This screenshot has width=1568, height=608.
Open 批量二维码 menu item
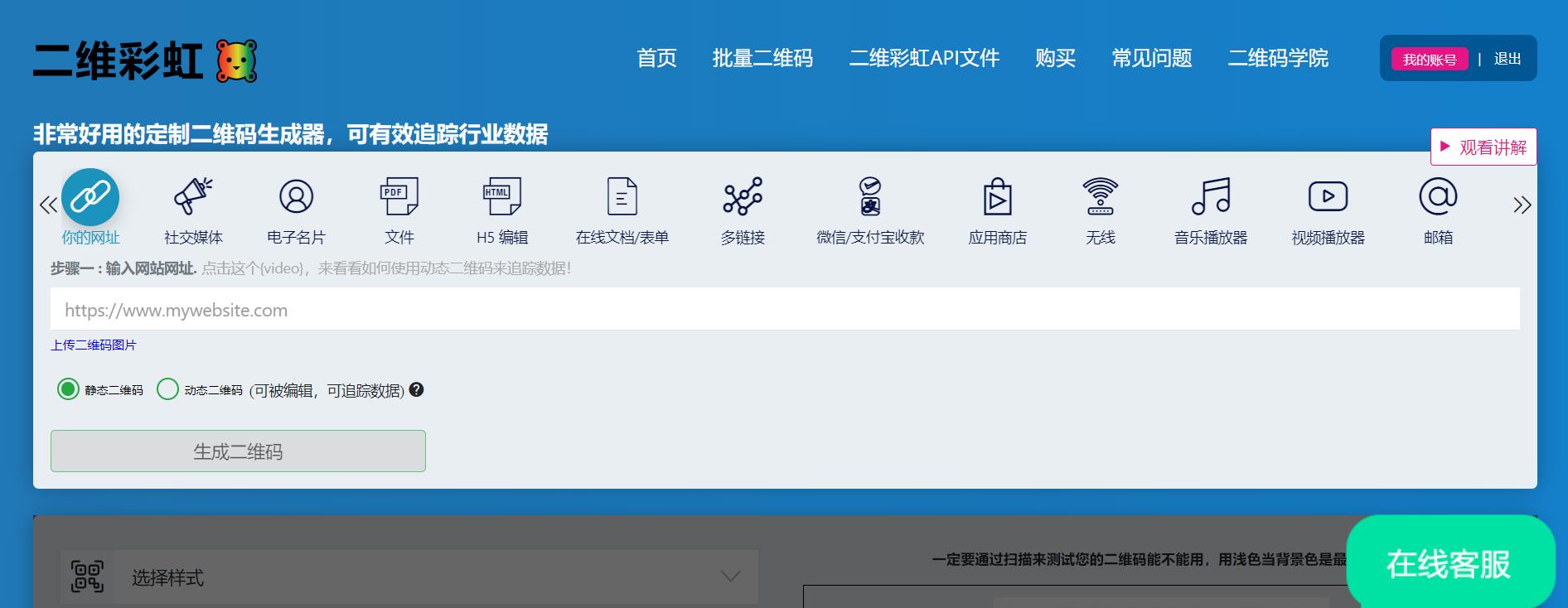[762, 58]
